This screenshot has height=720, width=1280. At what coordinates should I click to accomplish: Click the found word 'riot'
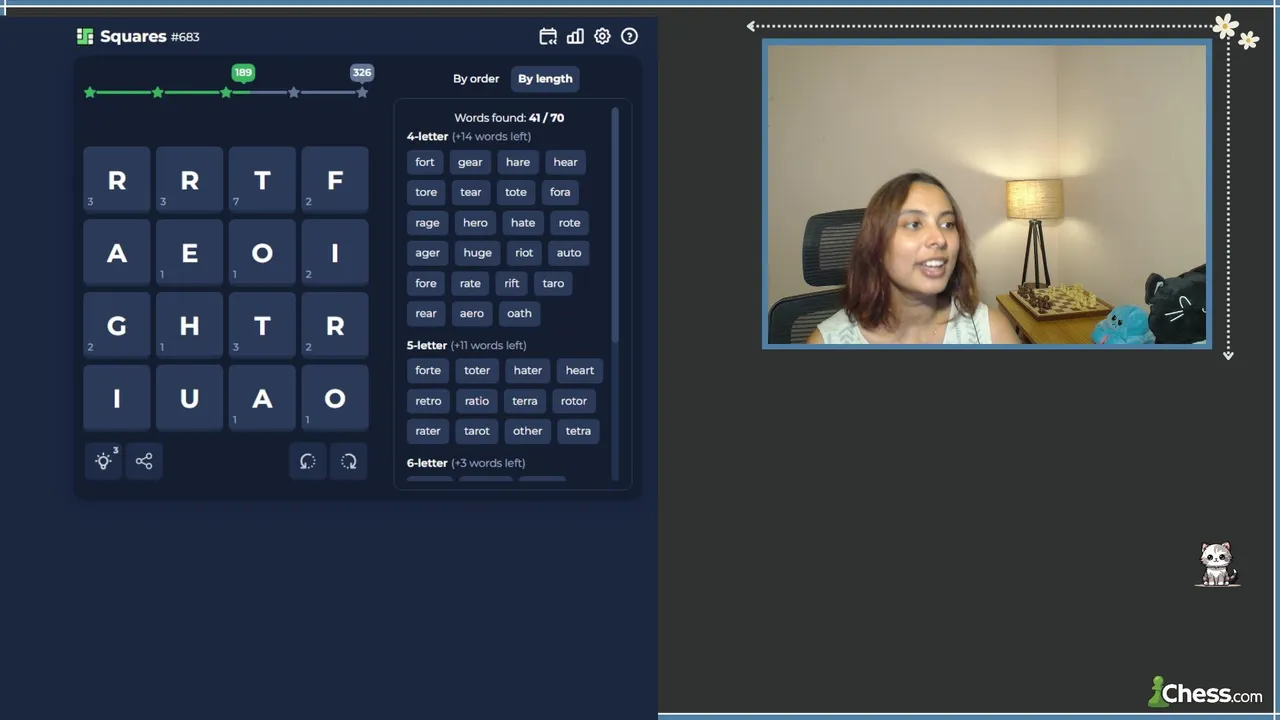(x=524, y=253)
